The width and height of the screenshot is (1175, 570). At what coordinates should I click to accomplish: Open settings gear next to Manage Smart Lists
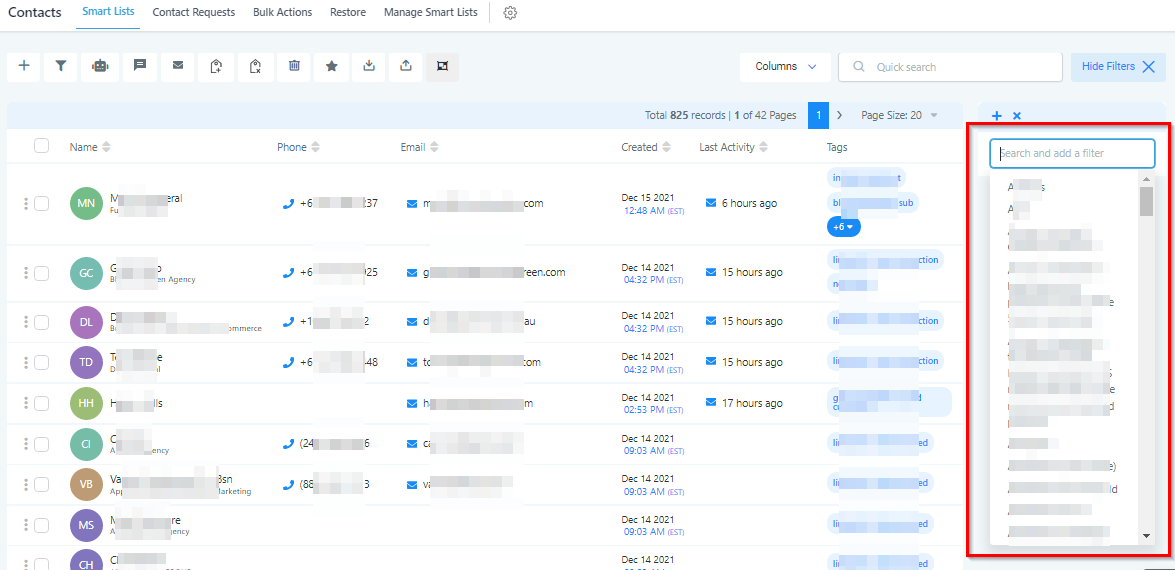click(x=510, y=13)
